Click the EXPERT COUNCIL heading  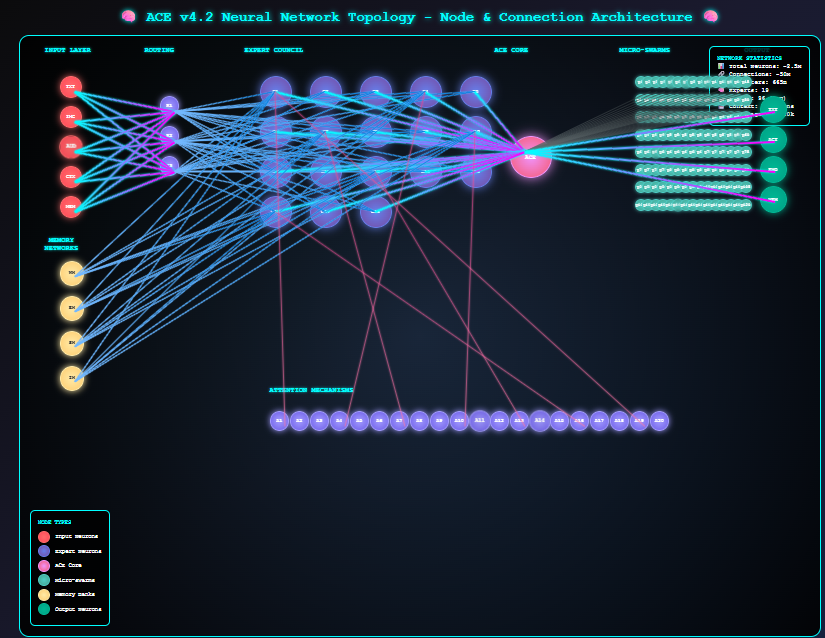(x=274, y=50)
